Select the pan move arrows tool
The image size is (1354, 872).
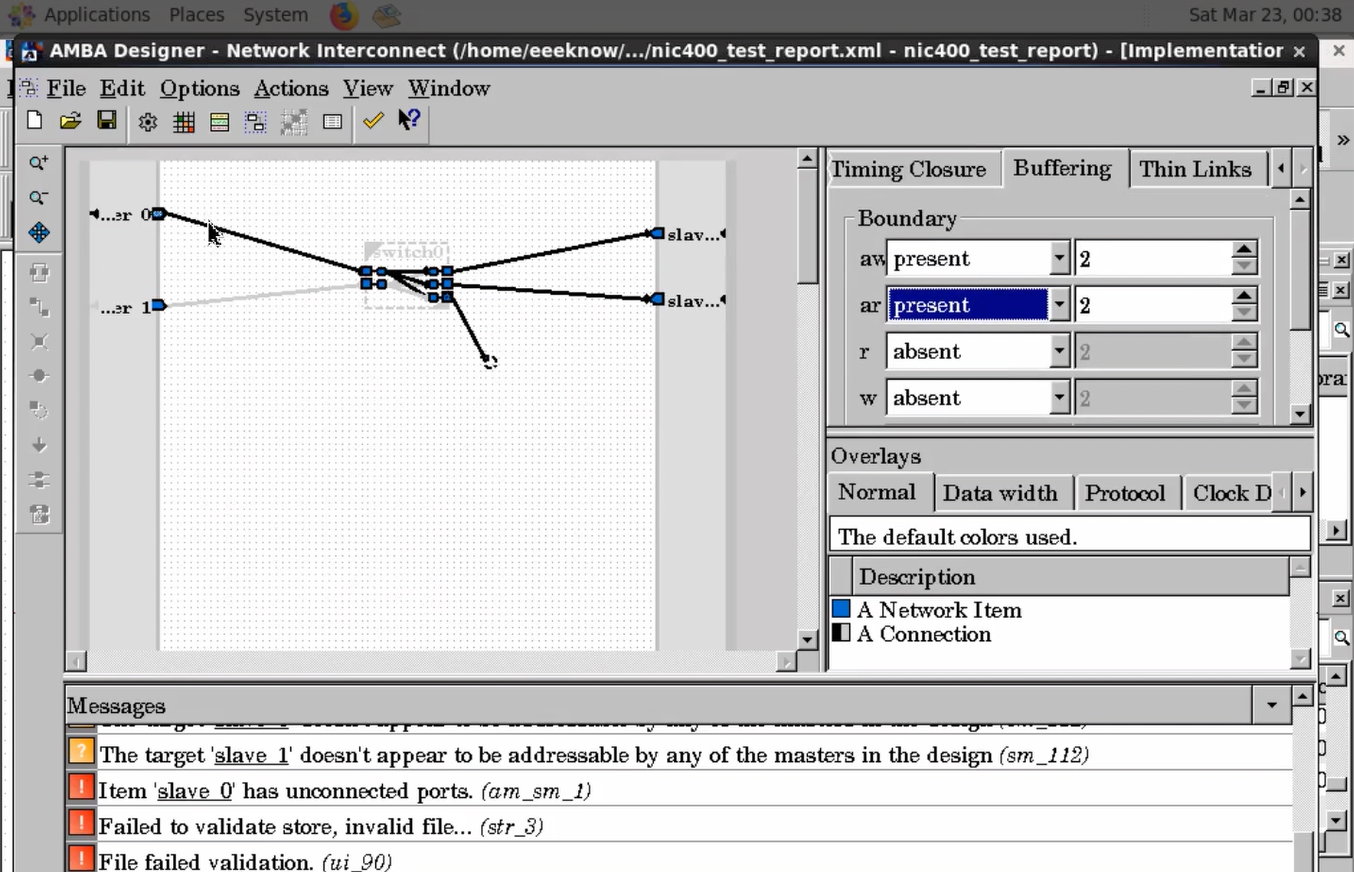39,233
